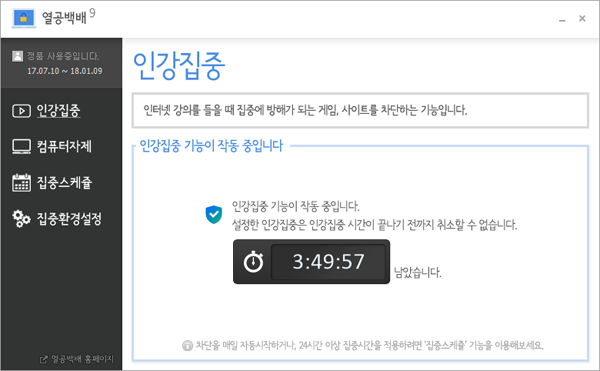This screenshot has width=600, height=371.
Task: Click the 집중스케줄 calendar icon
Action: coord(21,182)
